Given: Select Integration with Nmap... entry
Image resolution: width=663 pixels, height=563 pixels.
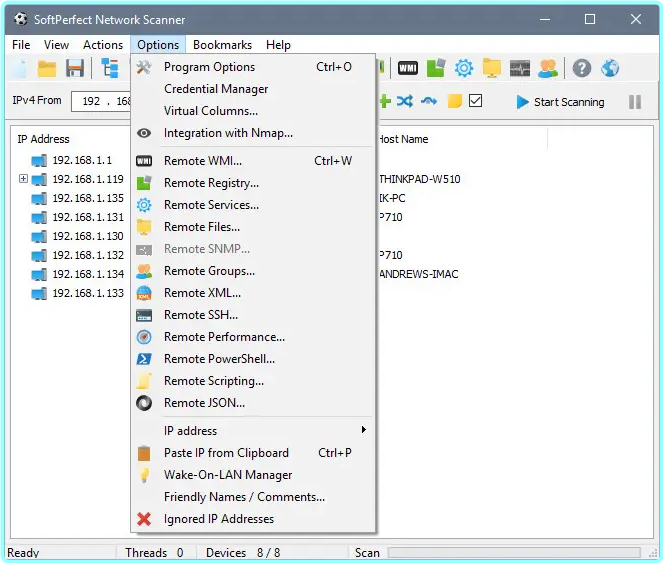Looking at the screenshot, I should 253,133.
